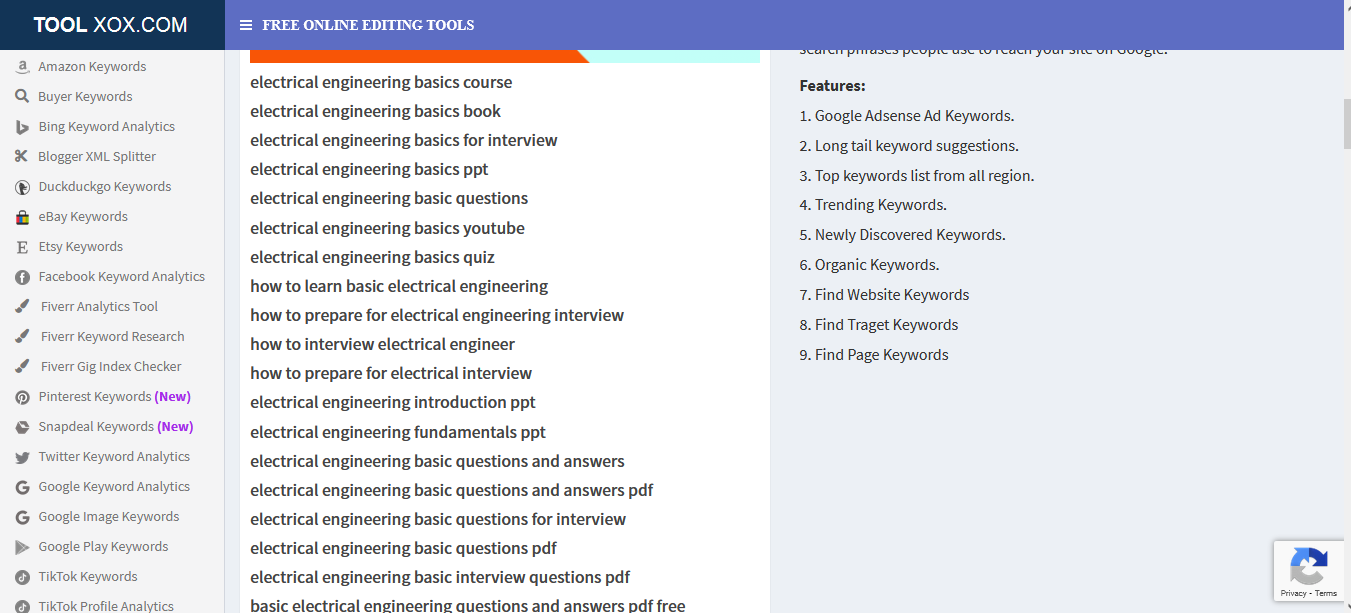The height and width of the screenshot is (613, 1351).
Task: Click the 'Features:' heading
Action: tap(832, 86)
